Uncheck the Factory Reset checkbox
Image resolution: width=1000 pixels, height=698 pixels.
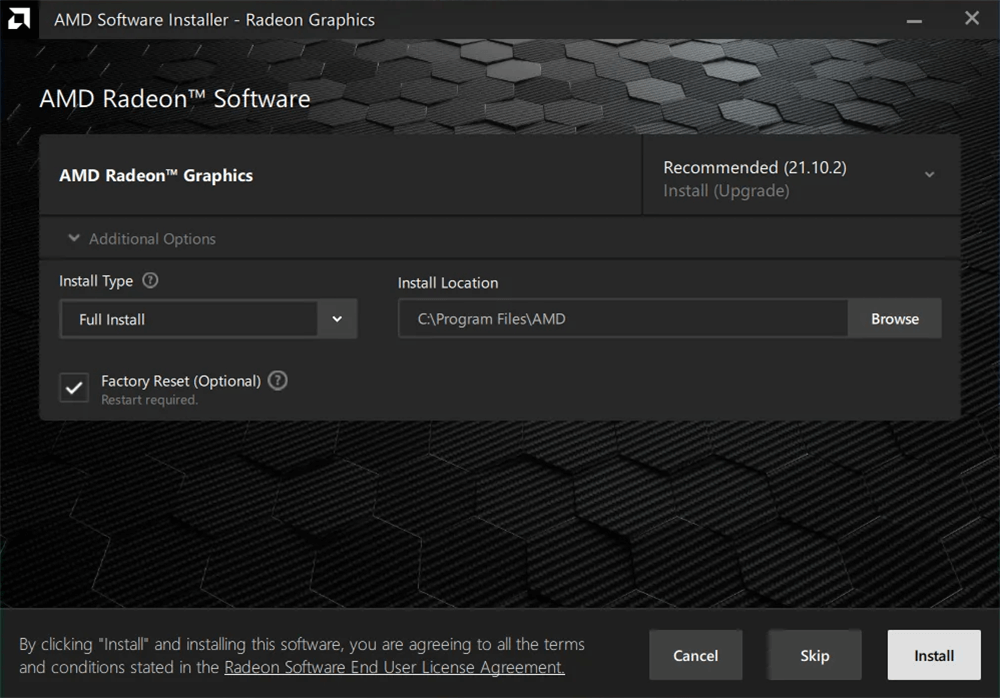pos(74,388)
